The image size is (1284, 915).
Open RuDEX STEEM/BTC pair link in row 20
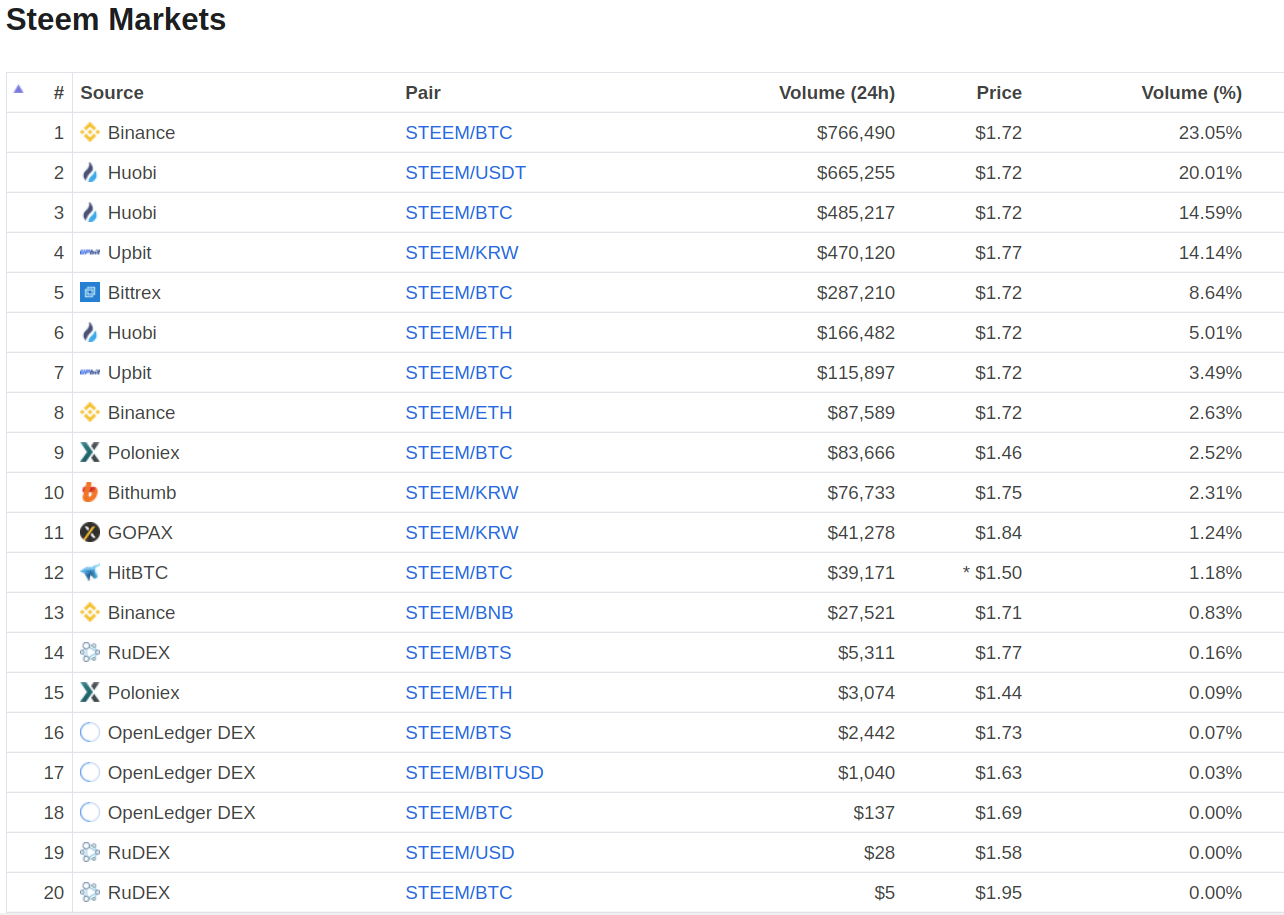[x=459, y=893]
